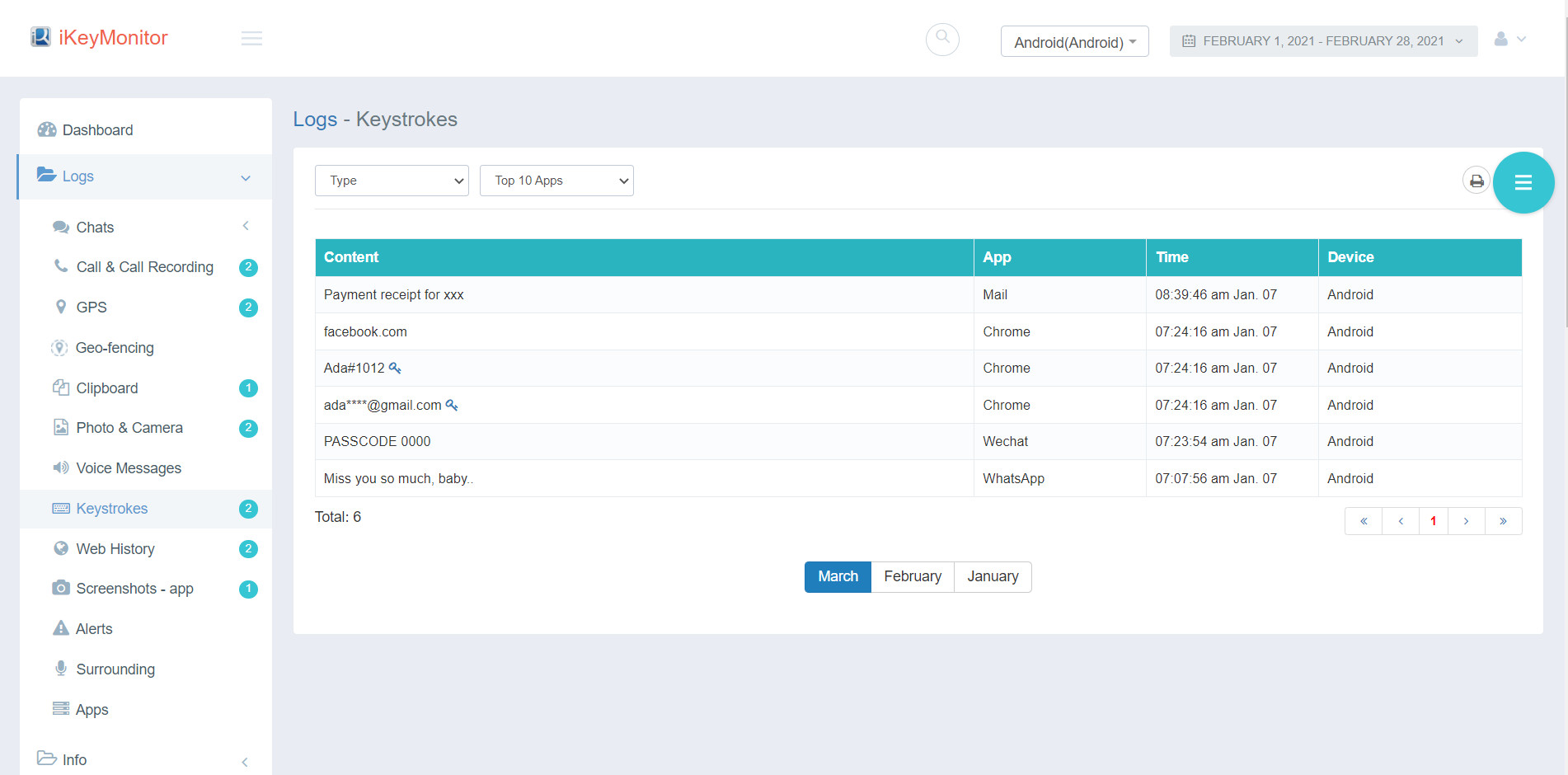The height and width of the screenshot is (775, 1568).
Task: Open Web History in the sidebar
Action: click(115, 549)
